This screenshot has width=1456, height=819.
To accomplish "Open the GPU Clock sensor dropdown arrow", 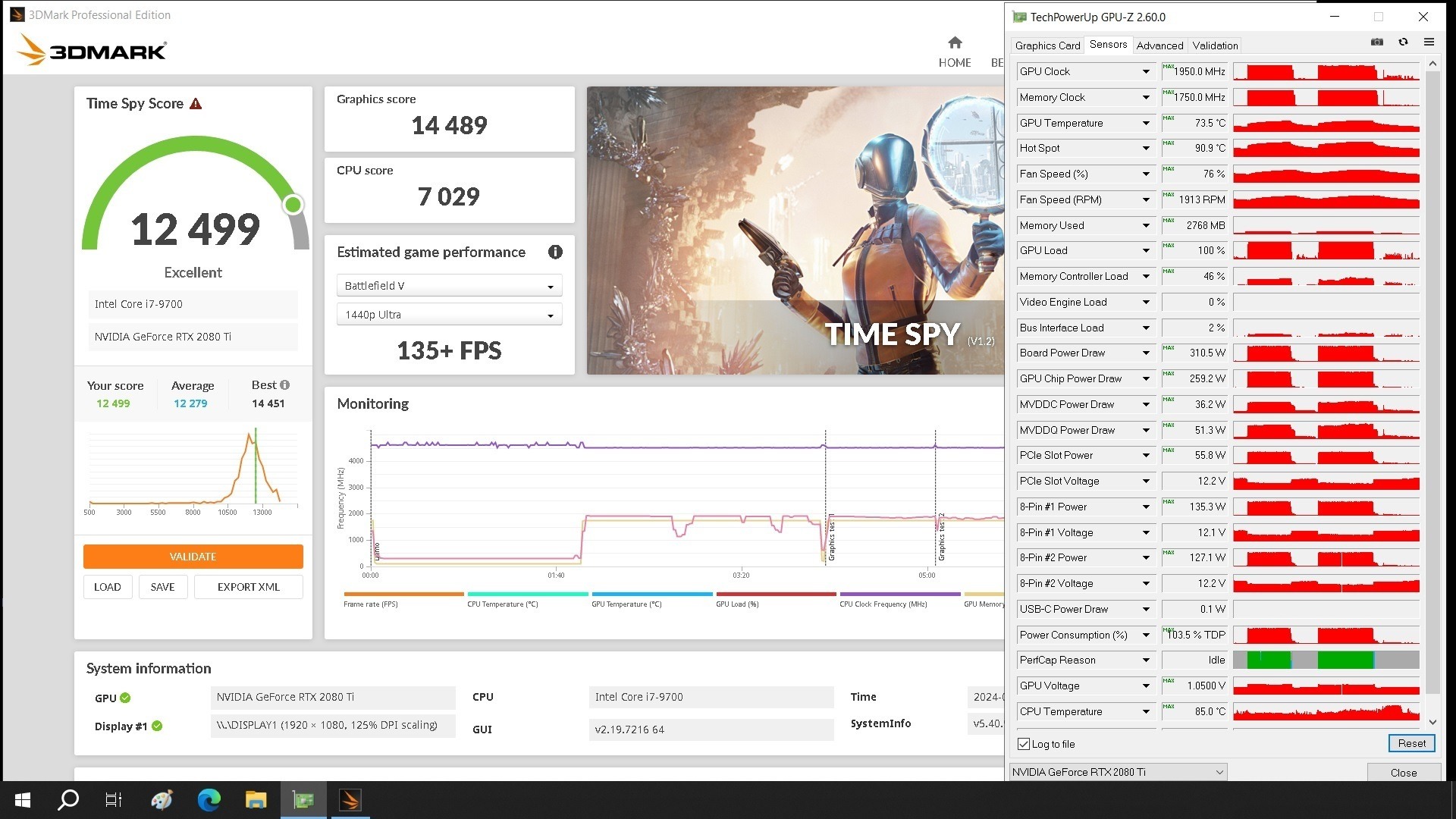I will click(x=1146, y=71).
